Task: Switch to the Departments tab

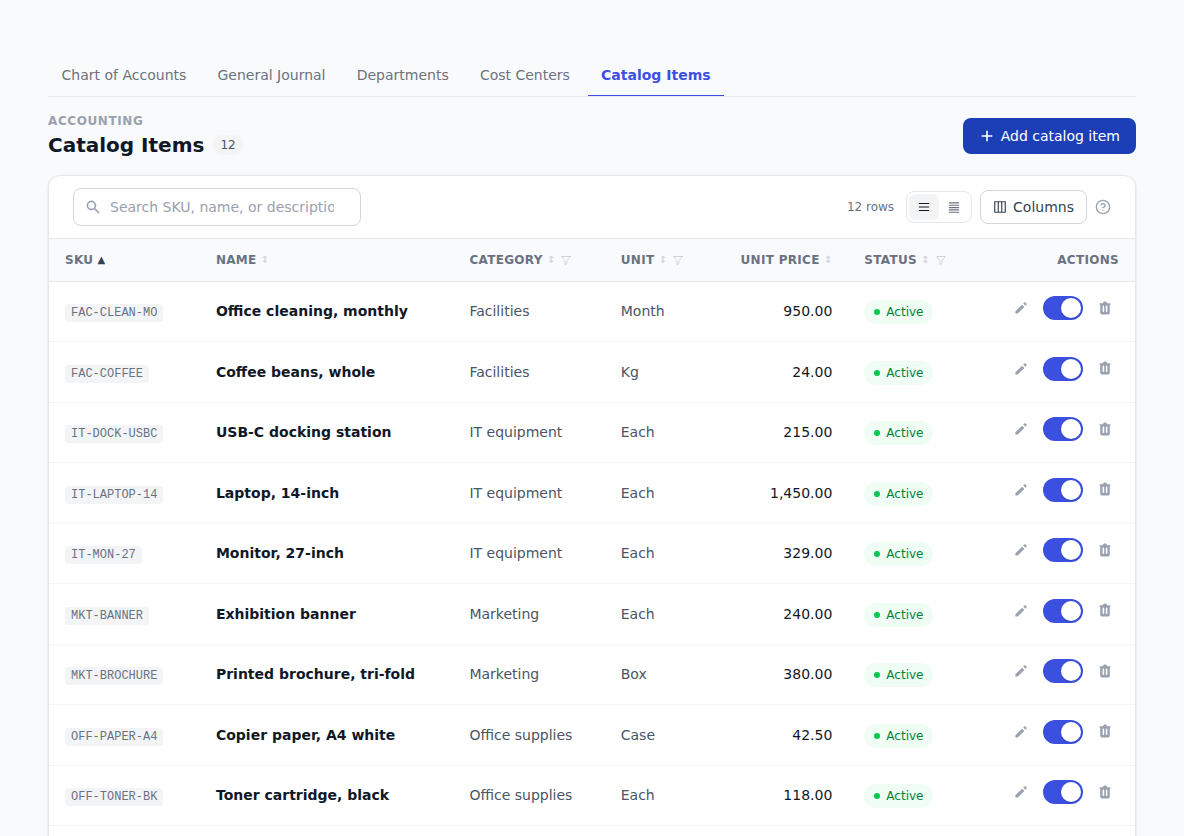Action: (x=402, y=75)
